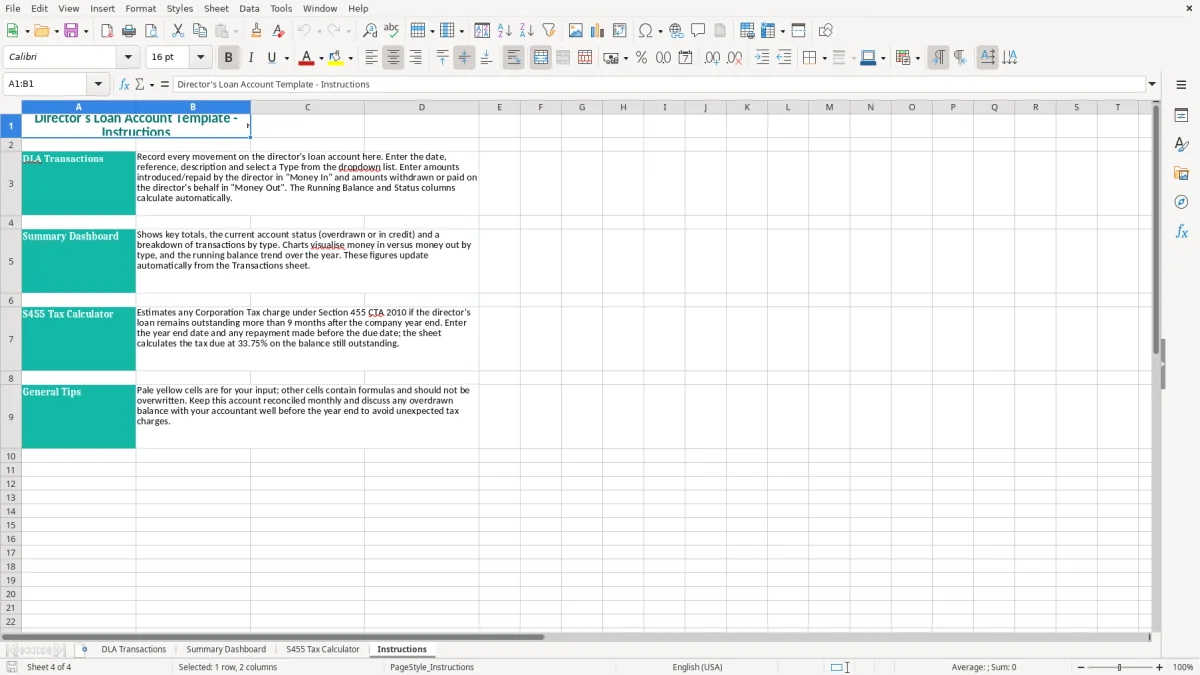Screen dimensions: 1200x675
Task: Open the File menu
Action: (13, 8)
